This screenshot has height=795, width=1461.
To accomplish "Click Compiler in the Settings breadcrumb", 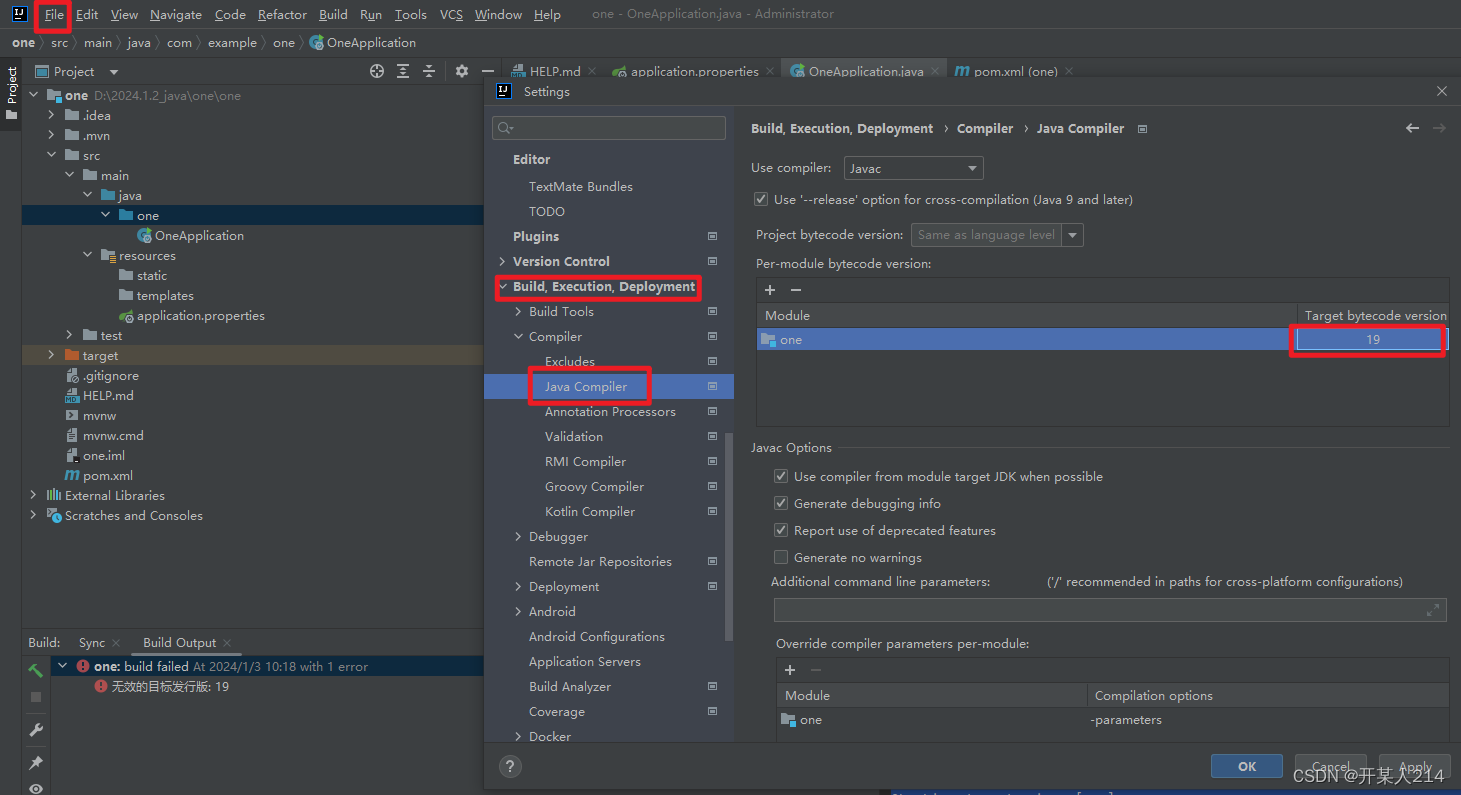I will point(985,129).
